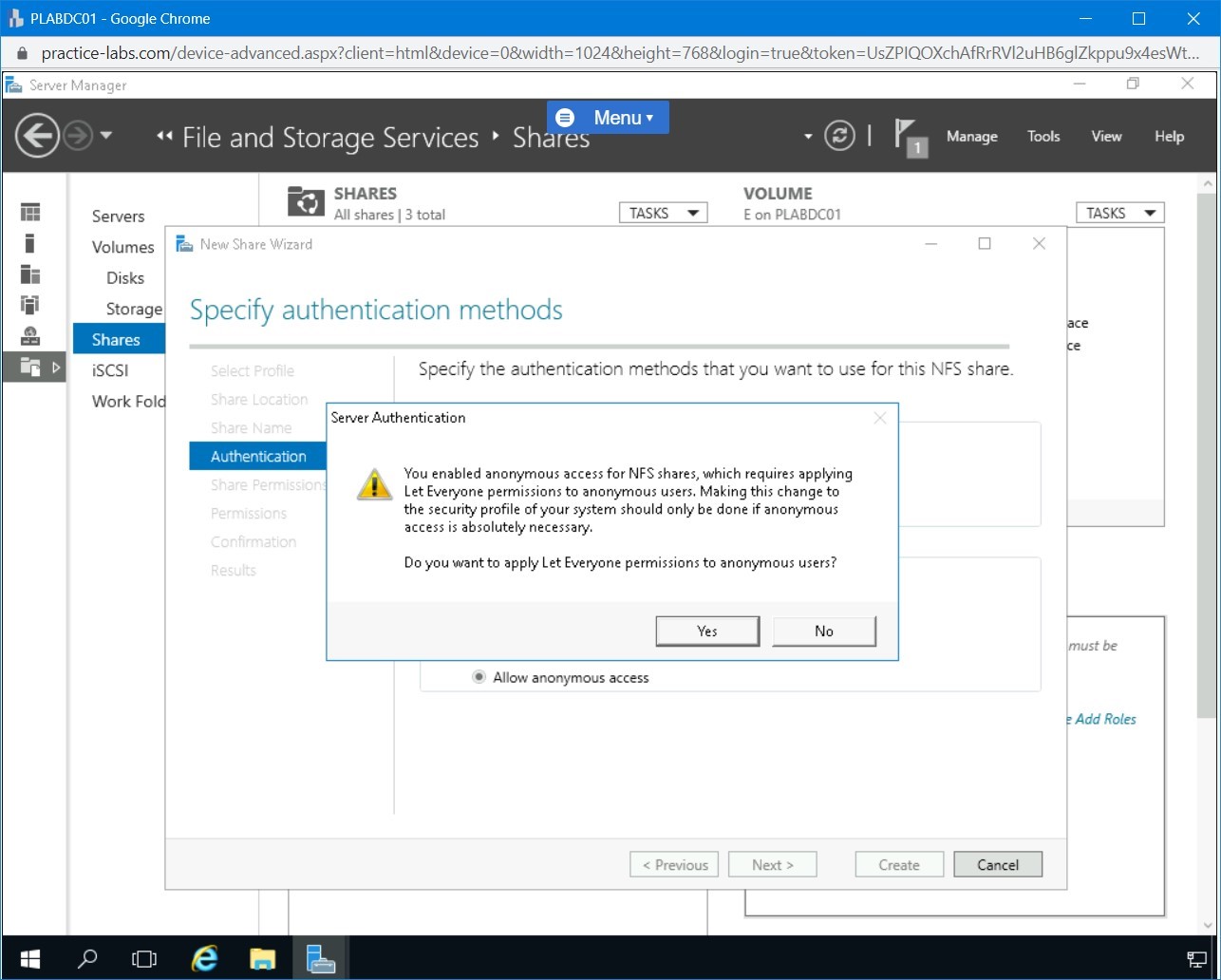
Task: Click the breadcrumb double-chevron icon
Action: [164, 137]
